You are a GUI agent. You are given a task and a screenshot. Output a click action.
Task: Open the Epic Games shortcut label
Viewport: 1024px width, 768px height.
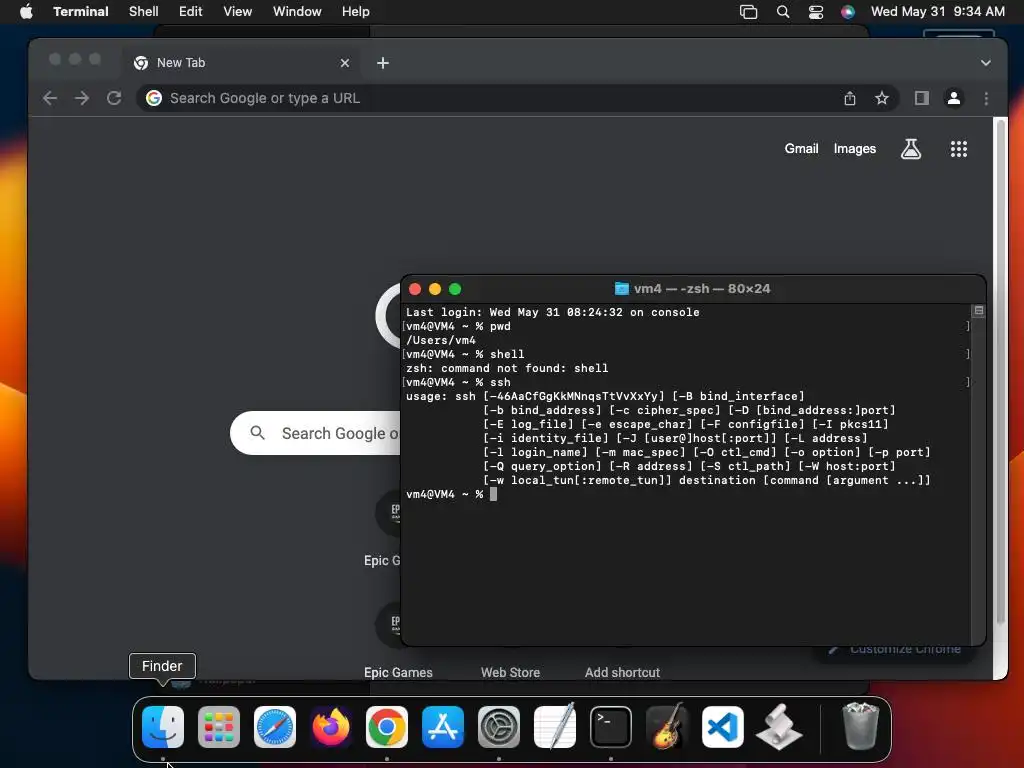tap(398, 673)
